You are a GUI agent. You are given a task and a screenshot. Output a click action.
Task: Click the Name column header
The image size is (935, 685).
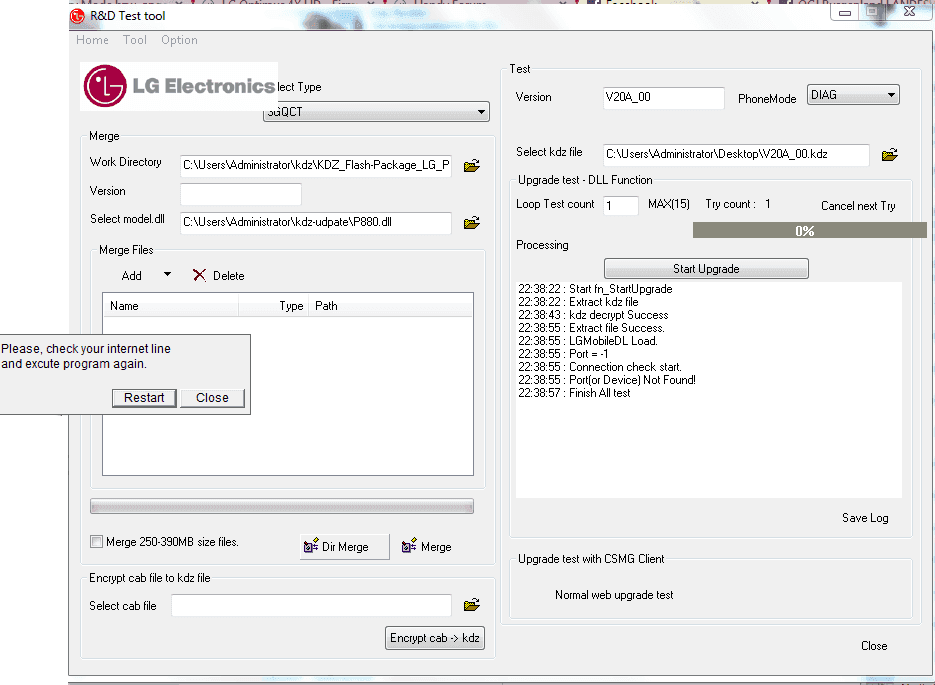click(x=171, y=306)
